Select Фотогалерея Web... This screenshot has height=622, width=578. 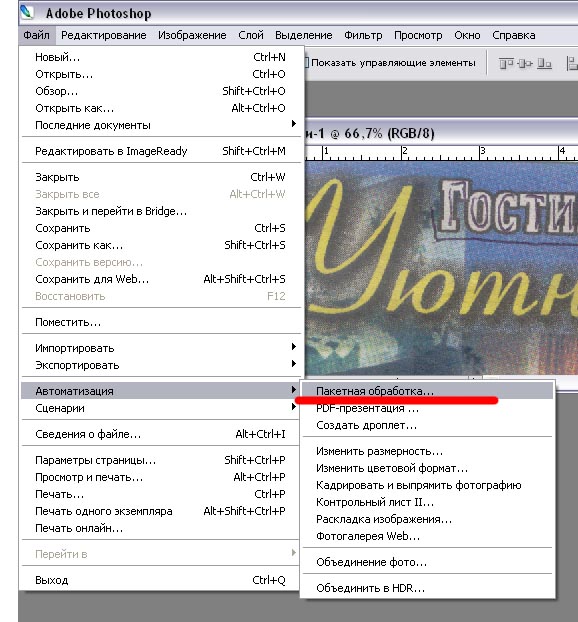click(x=428, y=537)
